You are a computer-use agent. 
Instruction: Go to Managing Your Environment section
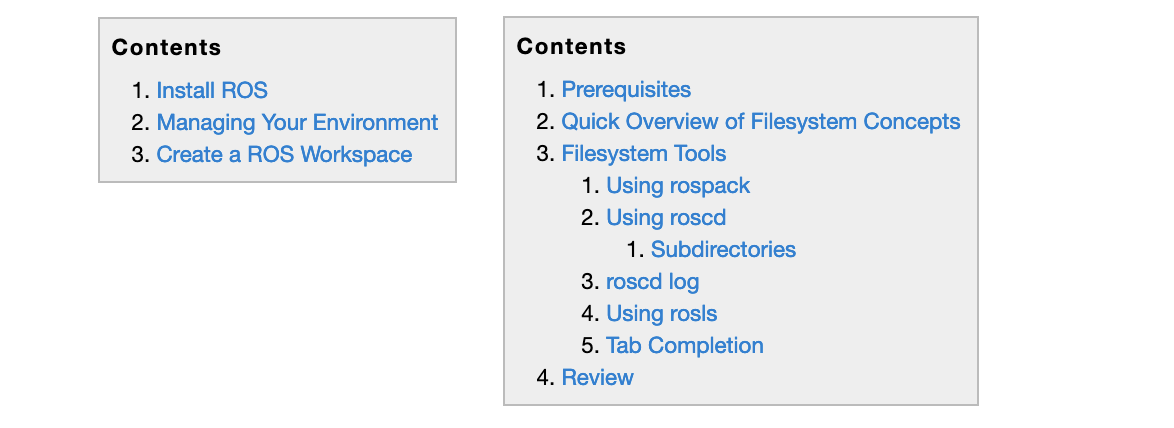pos(297,123)
